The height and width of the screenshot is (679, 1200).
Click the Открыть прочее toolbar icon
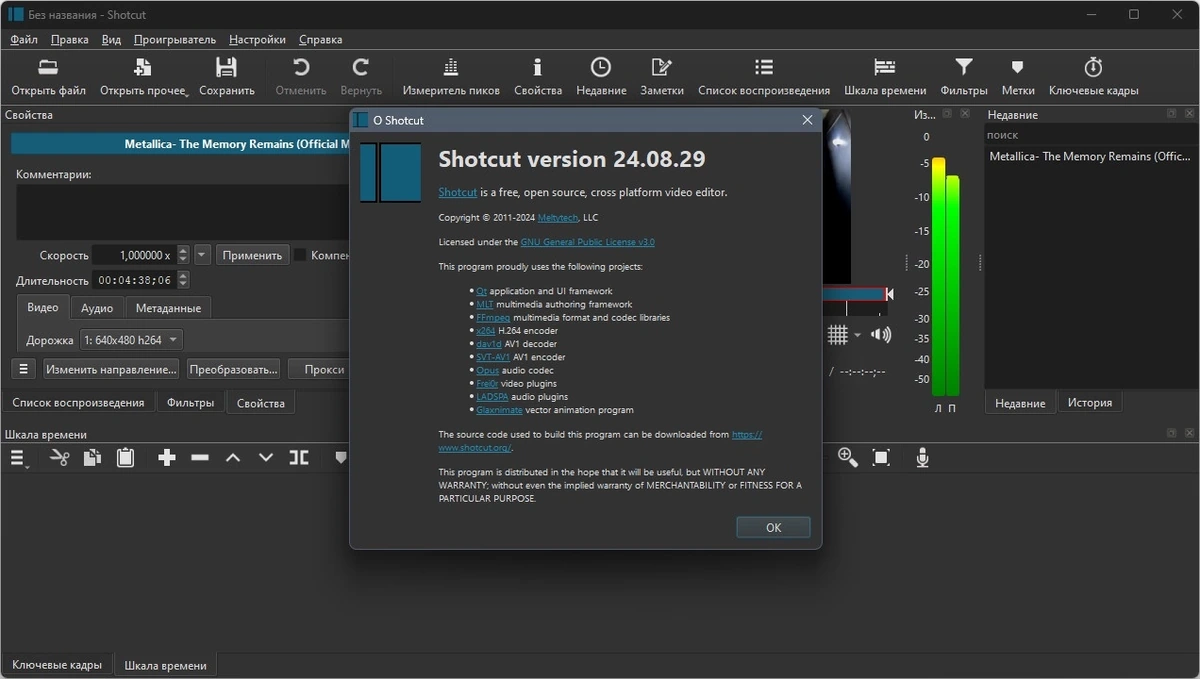tap(143, 68)
